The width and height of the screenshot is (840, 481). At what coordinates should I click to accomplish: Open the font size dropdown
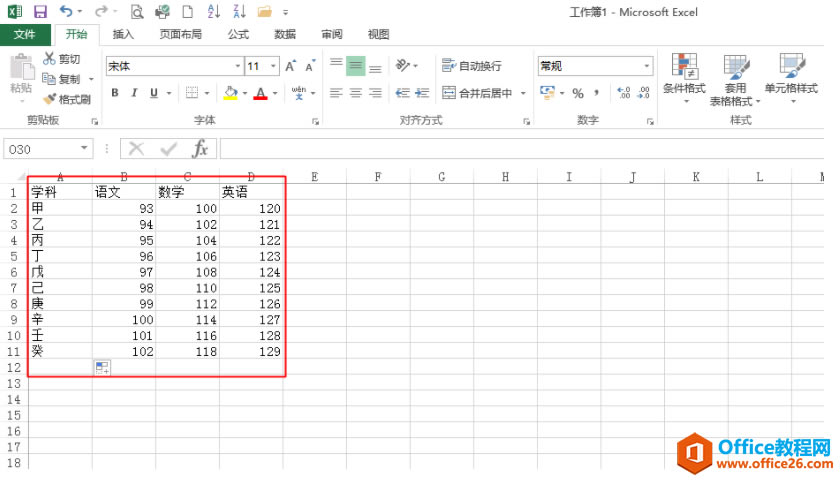273,66
